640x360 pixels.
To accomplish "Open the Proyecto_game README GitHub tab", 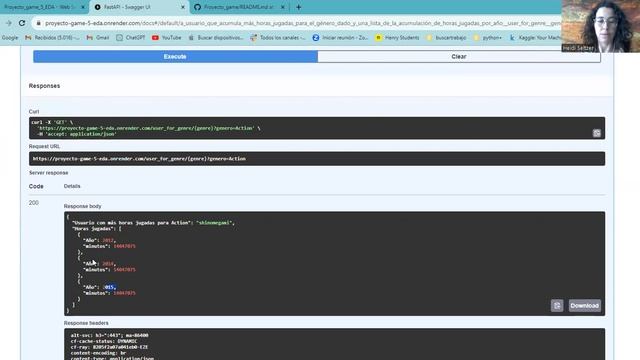I will click(239, 7).
